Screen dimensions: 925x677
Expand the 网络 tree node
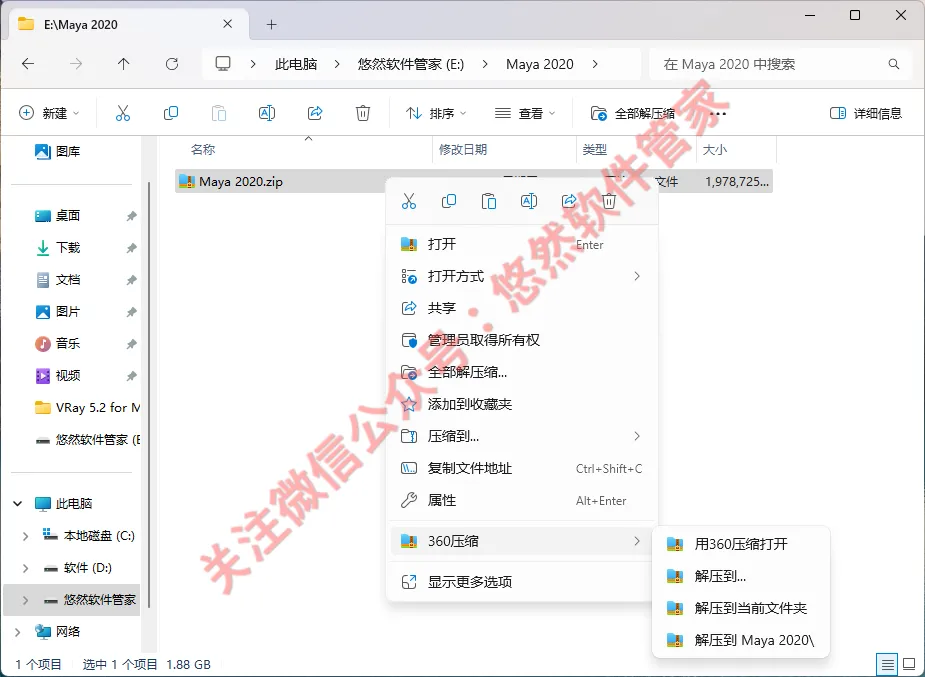18,632
